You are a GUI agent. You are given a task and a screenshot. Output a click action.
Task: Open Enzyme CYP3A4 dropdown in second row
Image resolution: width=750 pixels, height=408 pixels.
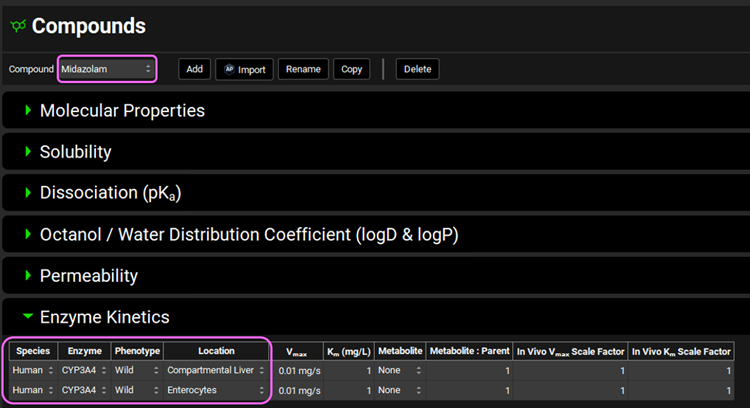point(84,390)
